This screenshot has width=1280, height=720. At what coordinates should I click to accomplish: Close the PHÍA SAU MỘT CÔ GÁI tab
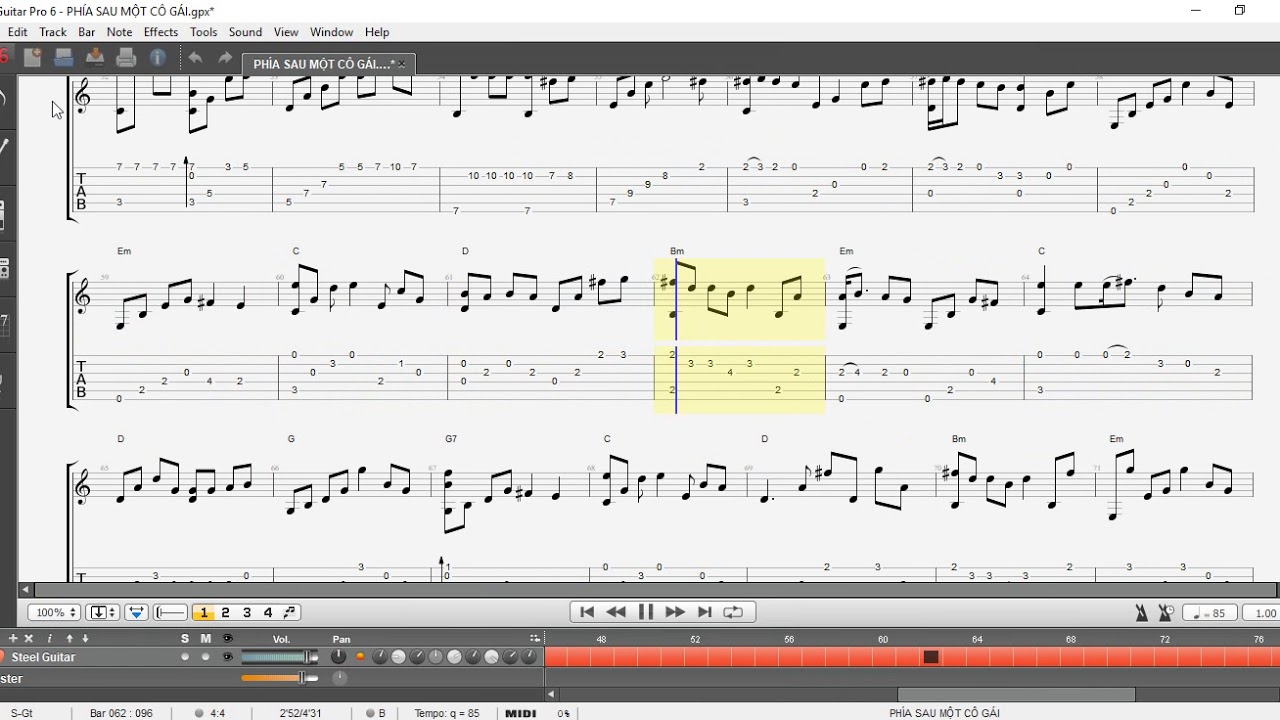[402, 64]
